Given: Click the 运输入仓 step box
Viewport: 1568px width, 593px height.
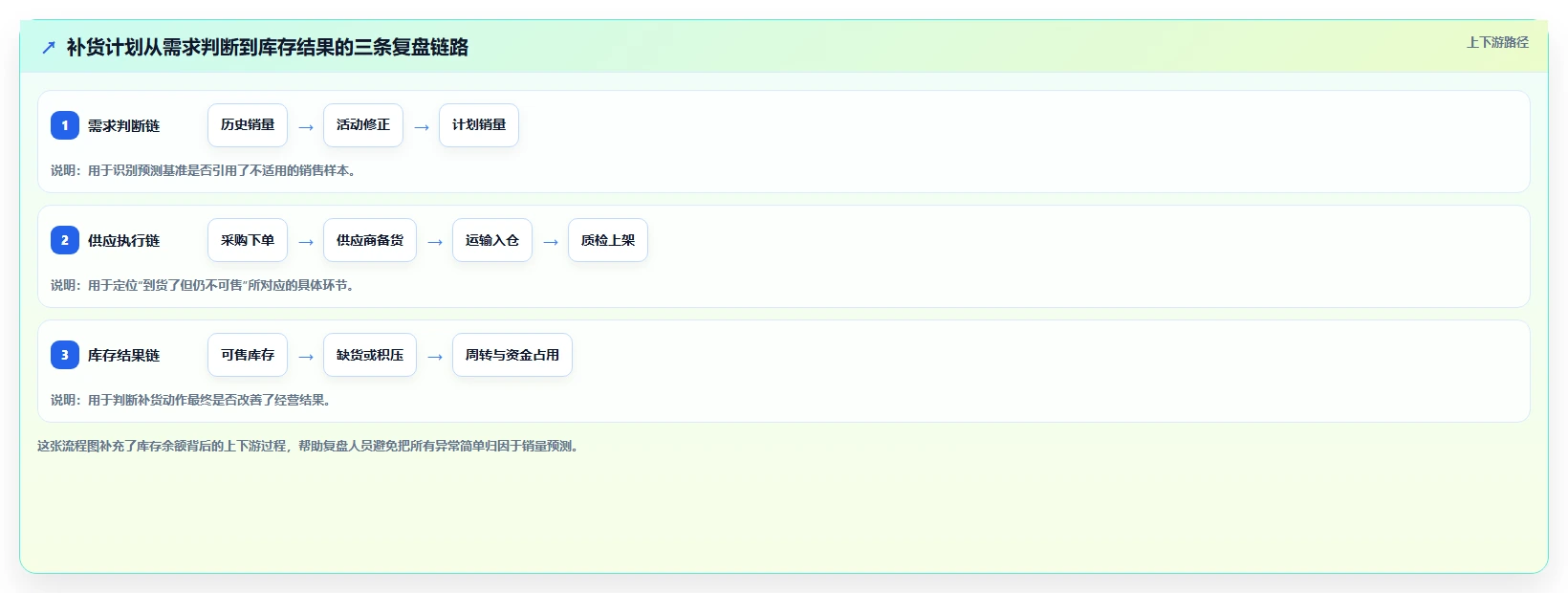Looking at the screenshot, I should pyautogui.click(x=492, y=240).
